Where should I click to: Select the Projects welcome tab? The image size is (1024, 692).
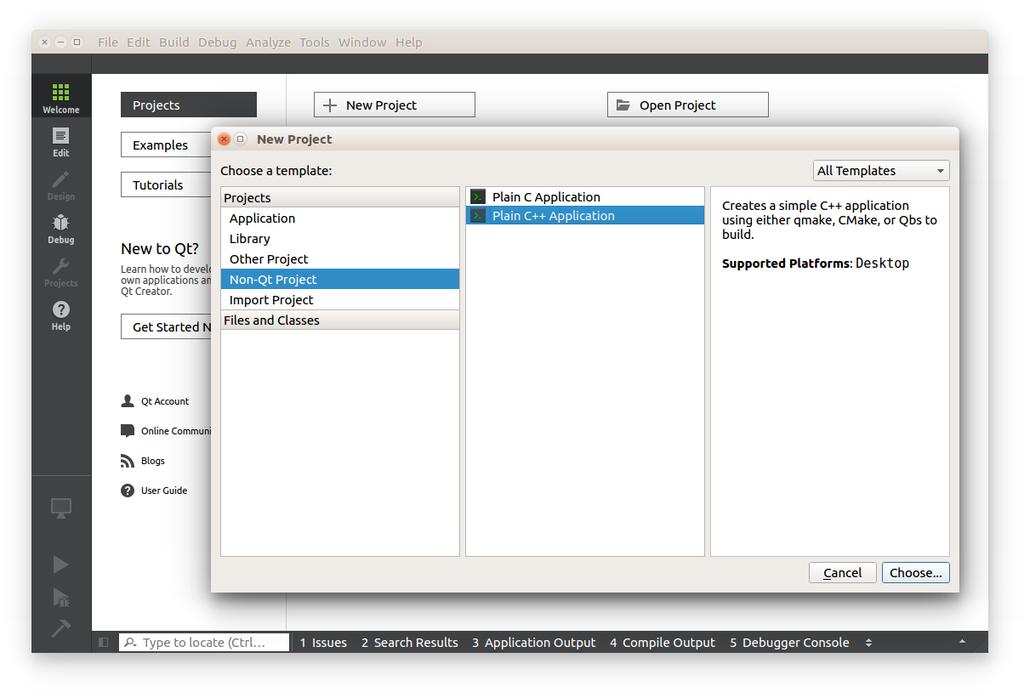[x=189, y=105]
